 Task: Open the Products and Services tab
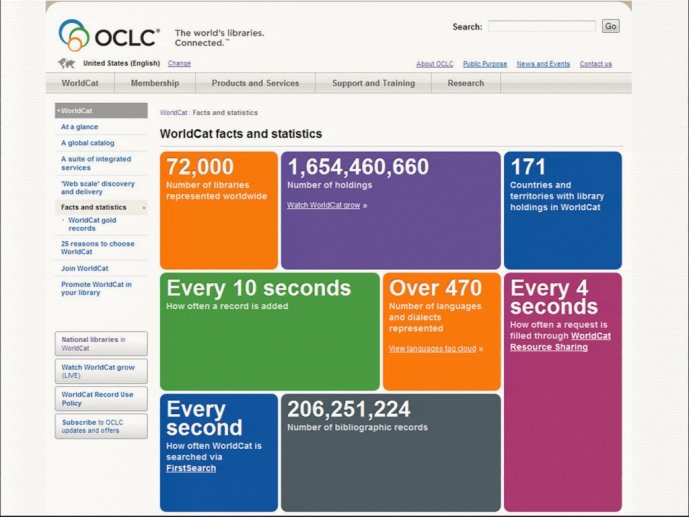point(255,83)
